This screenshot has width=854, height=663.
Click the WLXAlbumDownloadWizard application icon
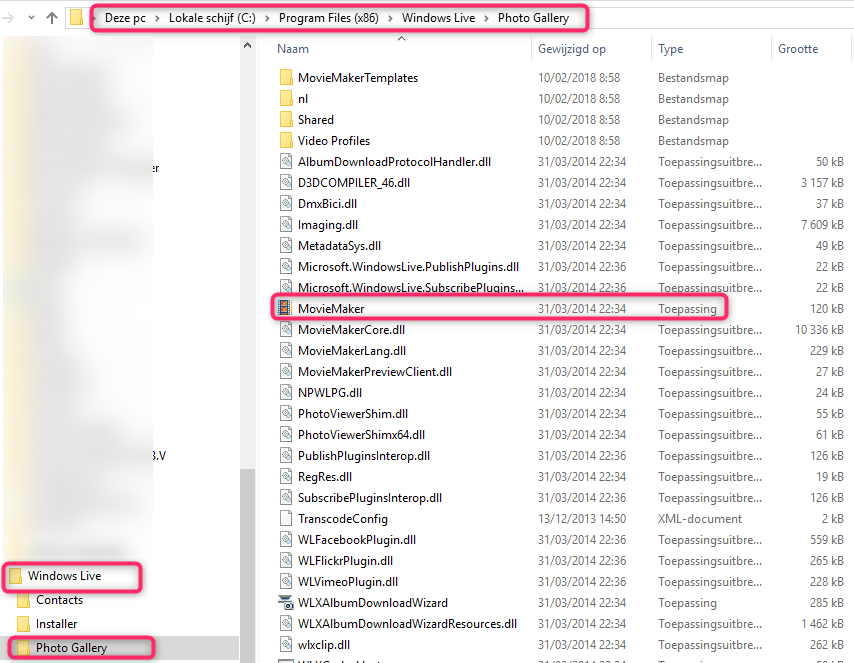click(x=286, y=603)
